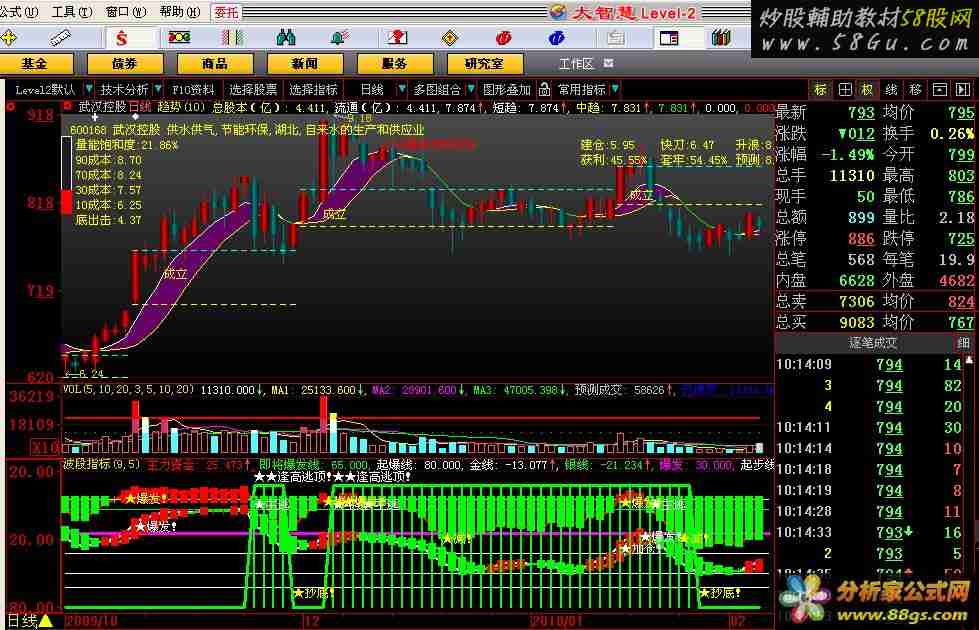Click the framed-box icon in the side panel header
Screen dimensions: 979x630
pyautogui.click(x=939, y=90)
